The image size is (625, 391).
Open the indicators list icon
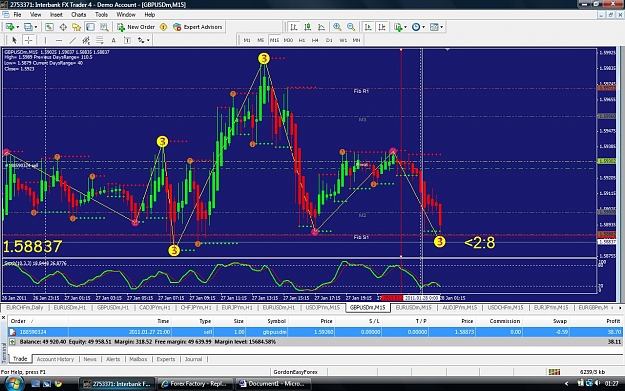[x=397, y=27]
